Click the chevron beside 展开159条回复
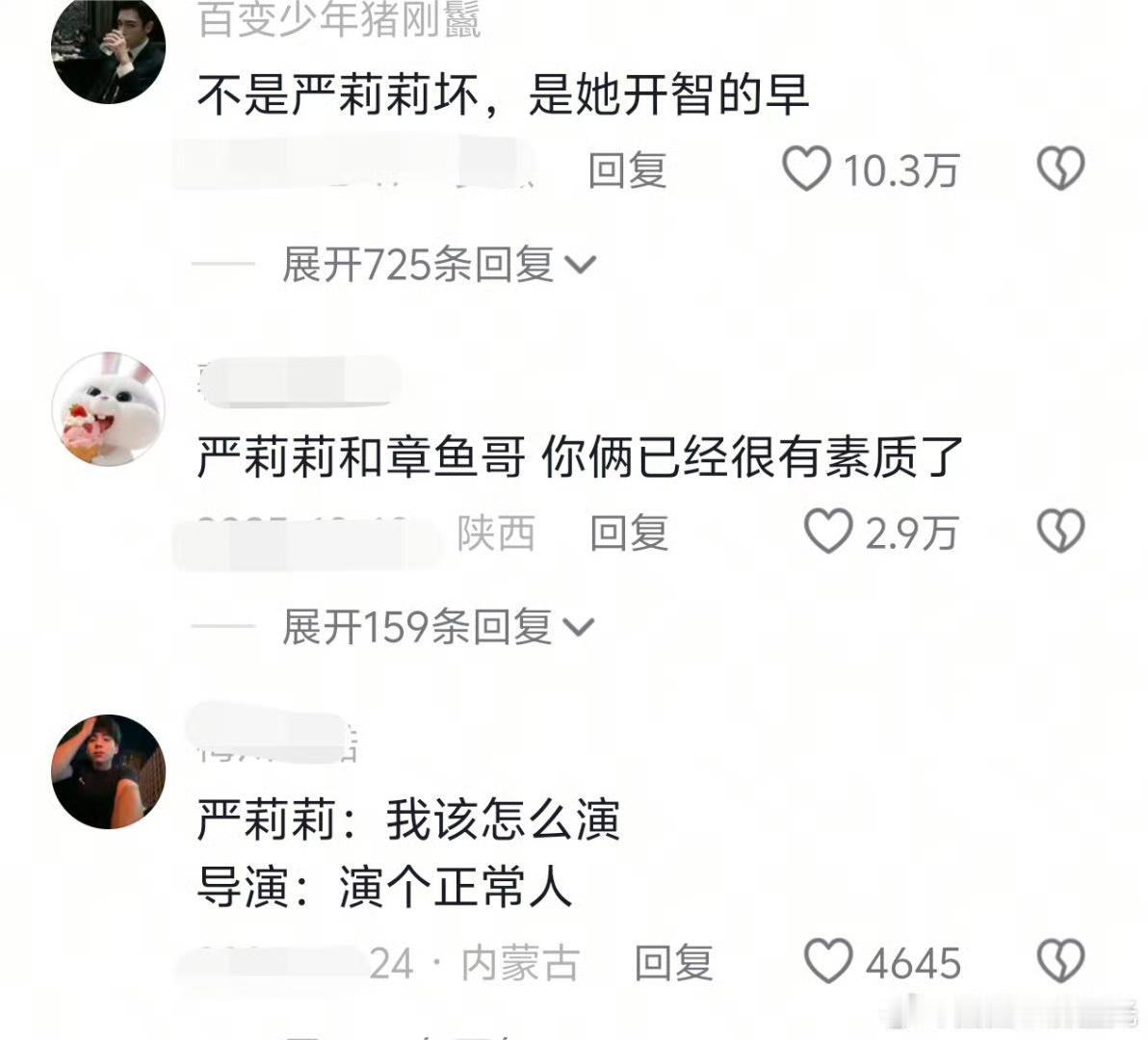 (580, 627)
